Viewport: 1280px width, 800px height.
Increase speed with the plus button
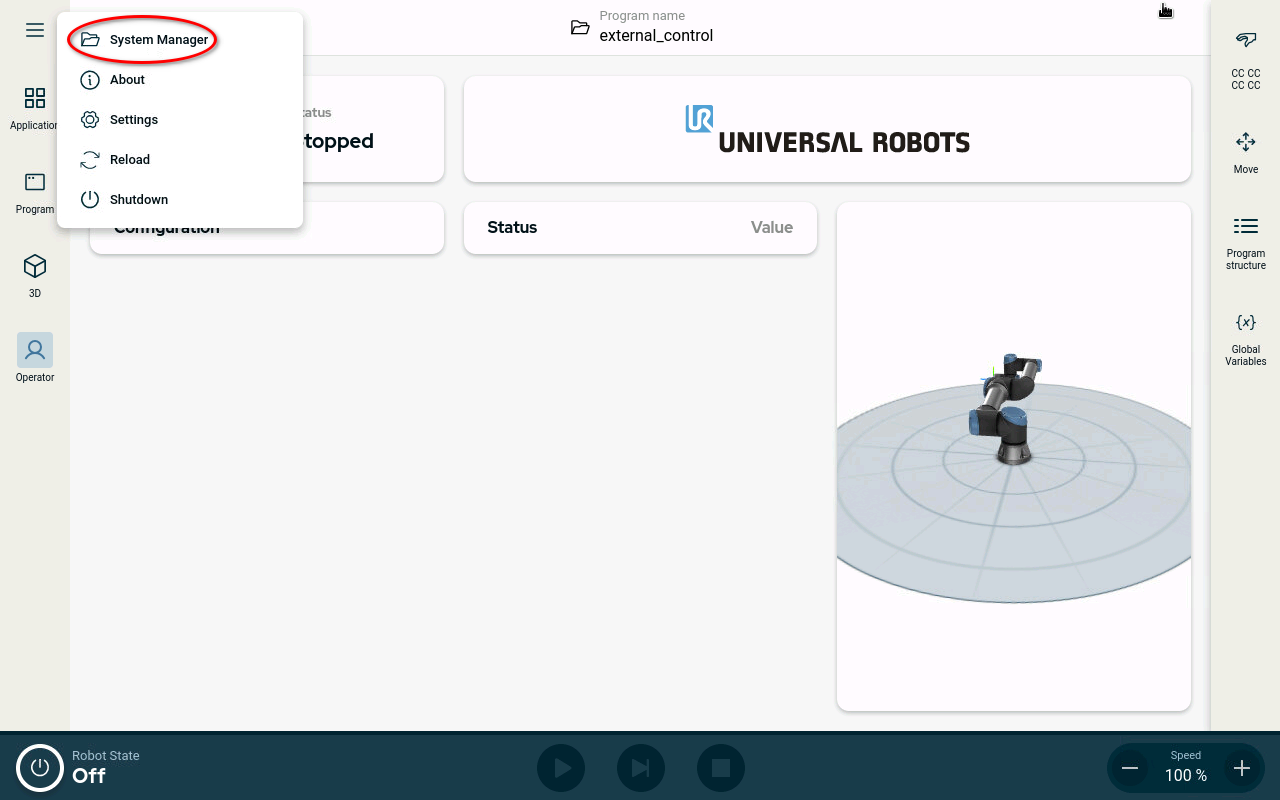(x=1242, y=768)
